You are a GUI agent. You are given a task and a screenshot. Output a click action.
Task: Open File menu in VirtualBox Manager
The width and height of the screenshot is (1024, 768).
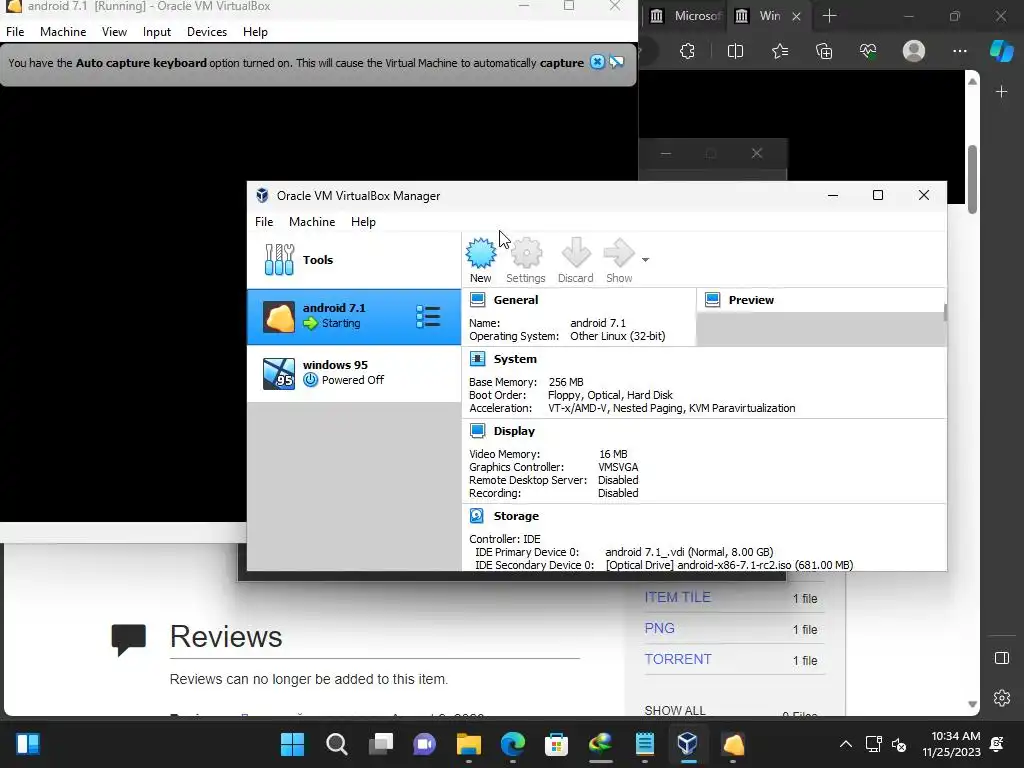pos(264,222)
